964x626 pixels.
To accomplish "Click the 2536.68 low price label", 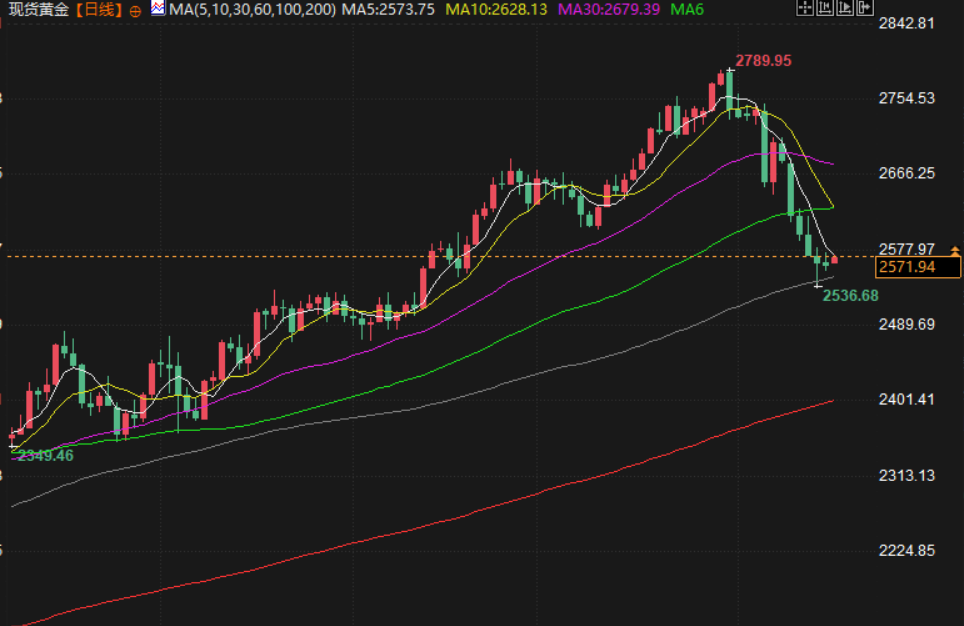I will [851, 296].
